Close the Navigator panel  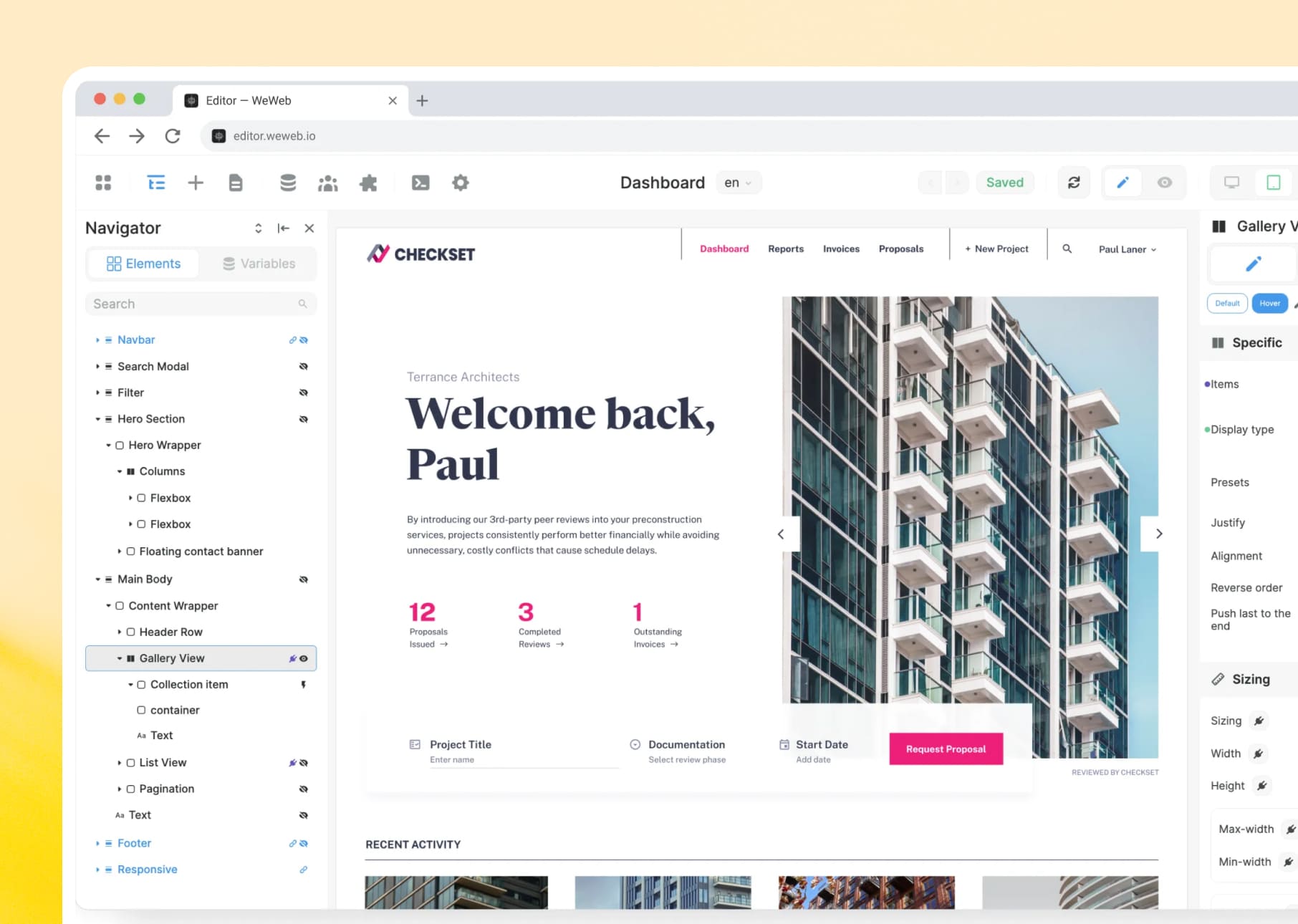coord(309,228)
